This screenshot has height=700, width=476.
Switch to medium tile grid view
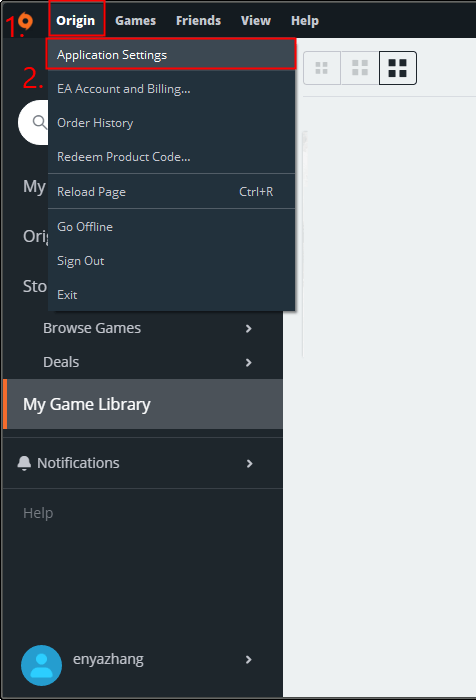coord(360,68)
